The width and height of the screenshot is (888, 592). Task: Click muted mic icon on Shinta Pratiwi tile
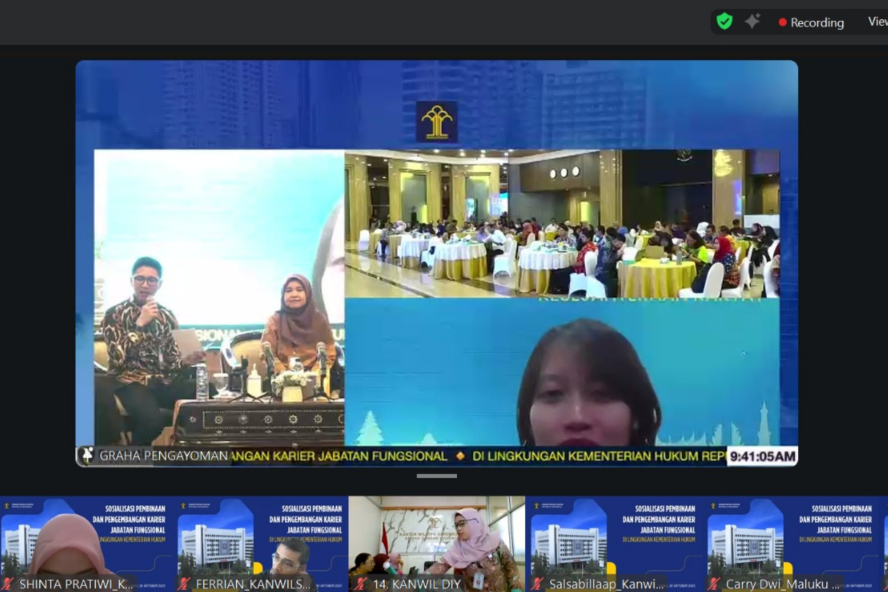[9, 584]
